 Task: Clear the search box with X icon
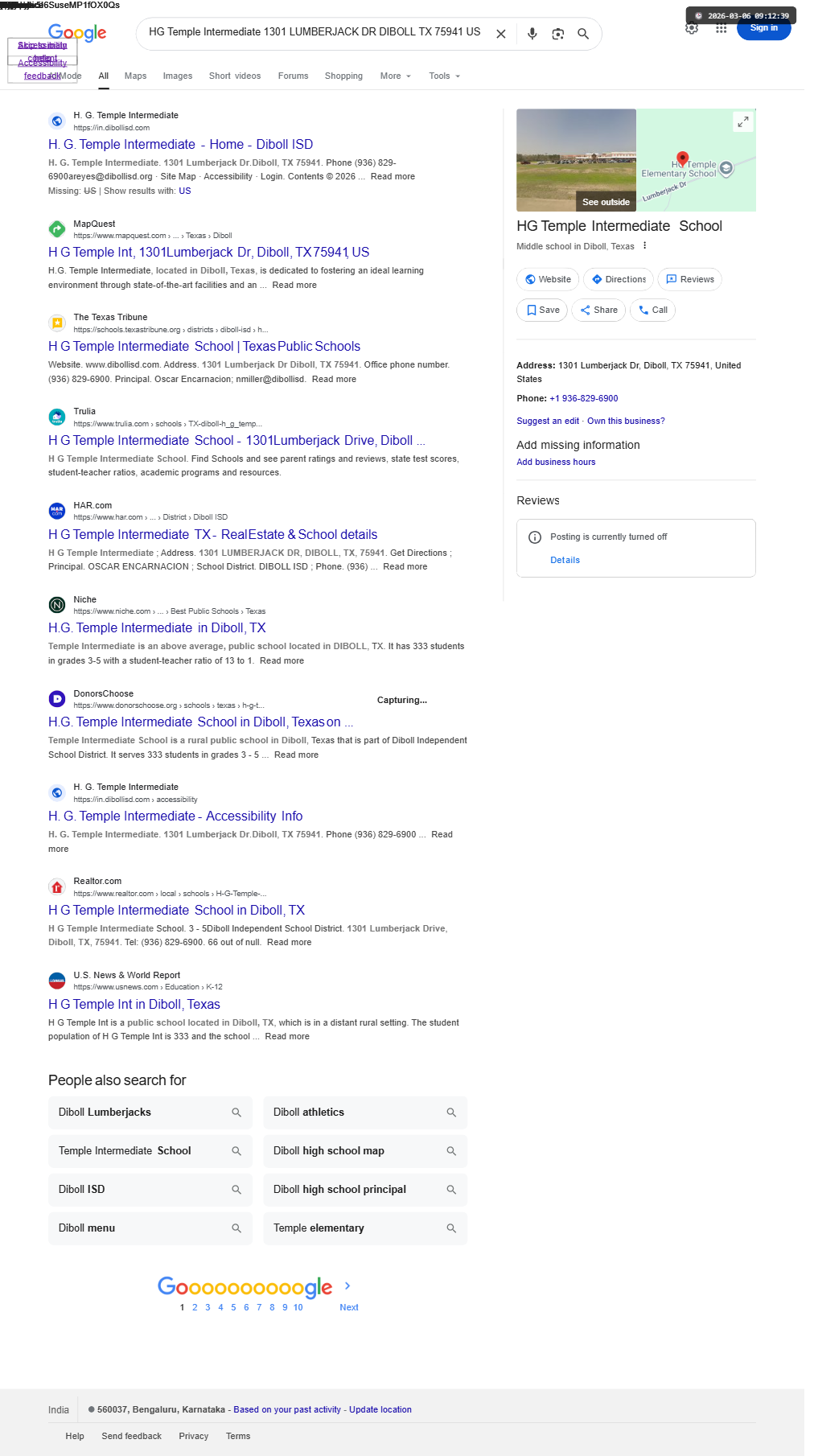click(500, 34)
